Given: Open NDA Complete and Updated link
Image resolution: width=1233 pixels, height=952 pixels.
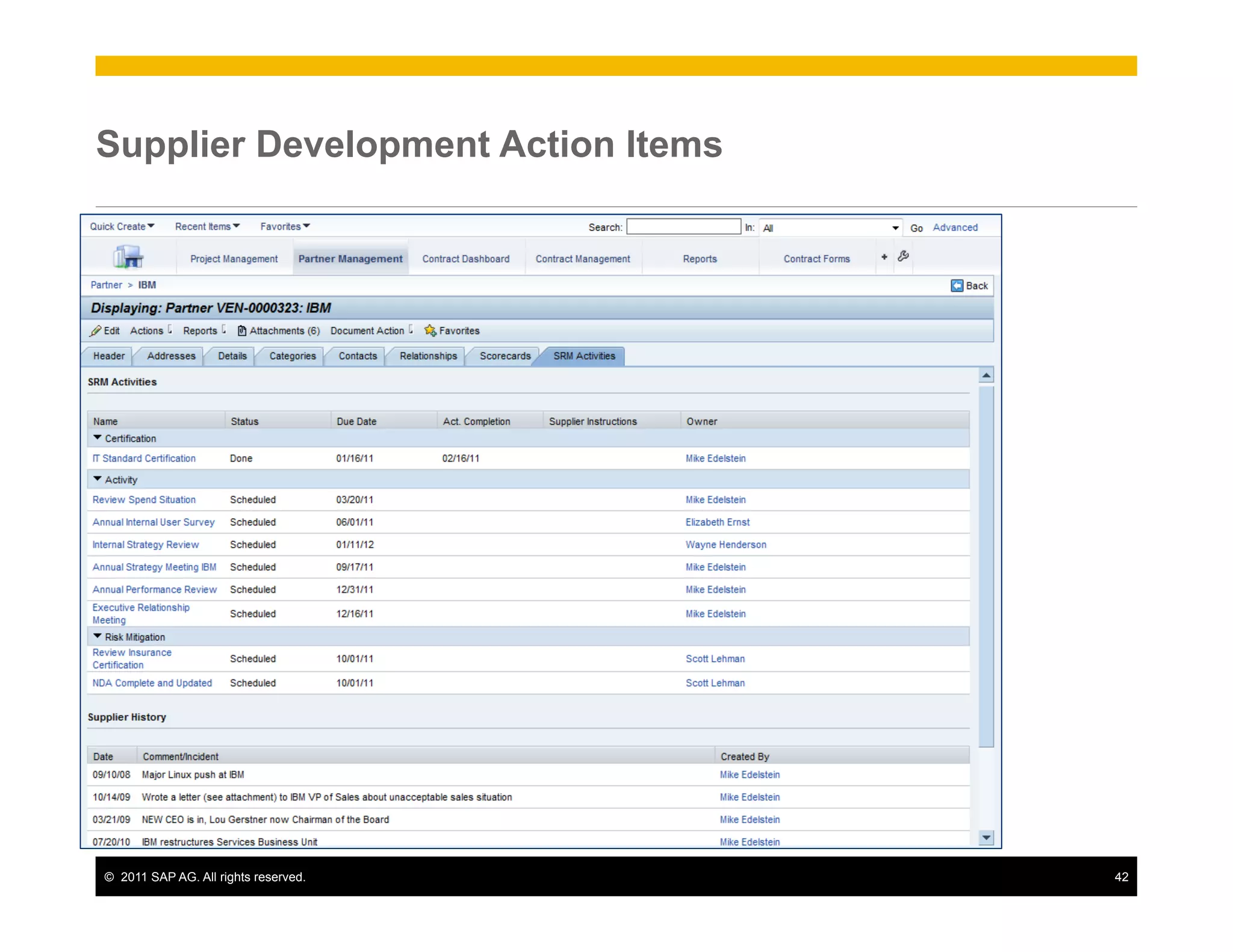Looking at the screenshot, I should pyautogui.click(x=152, y=683).
